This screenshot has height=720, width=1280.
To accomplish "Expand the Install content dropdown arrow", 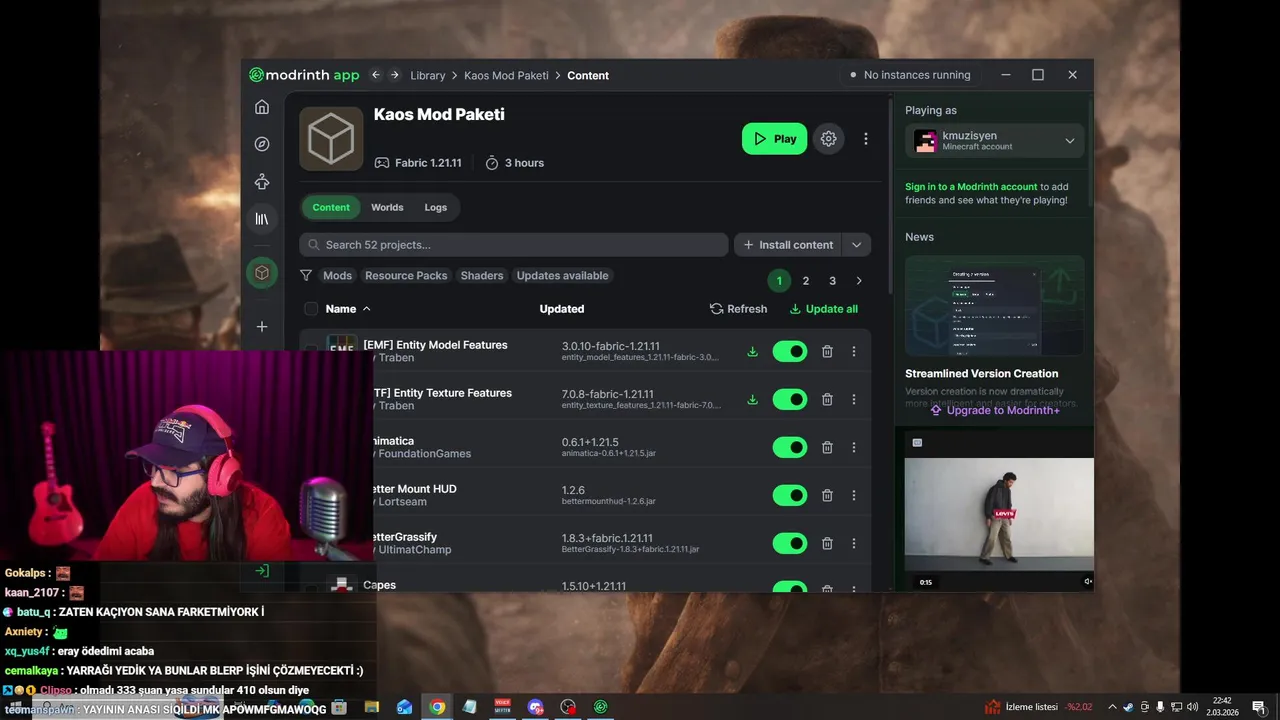I will 857,245.
